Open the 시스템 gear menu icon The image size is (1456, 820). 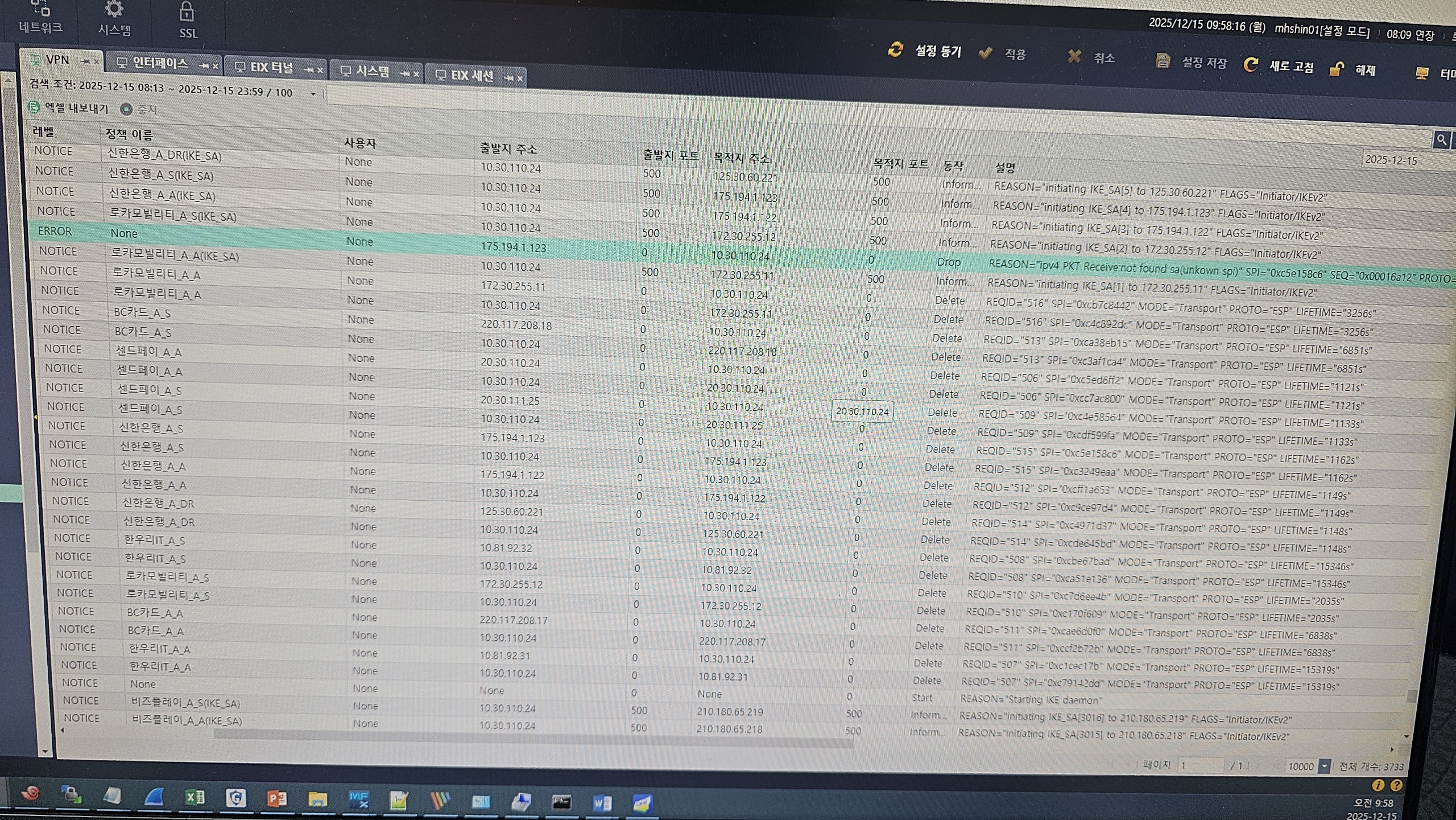tap(114, 10)
